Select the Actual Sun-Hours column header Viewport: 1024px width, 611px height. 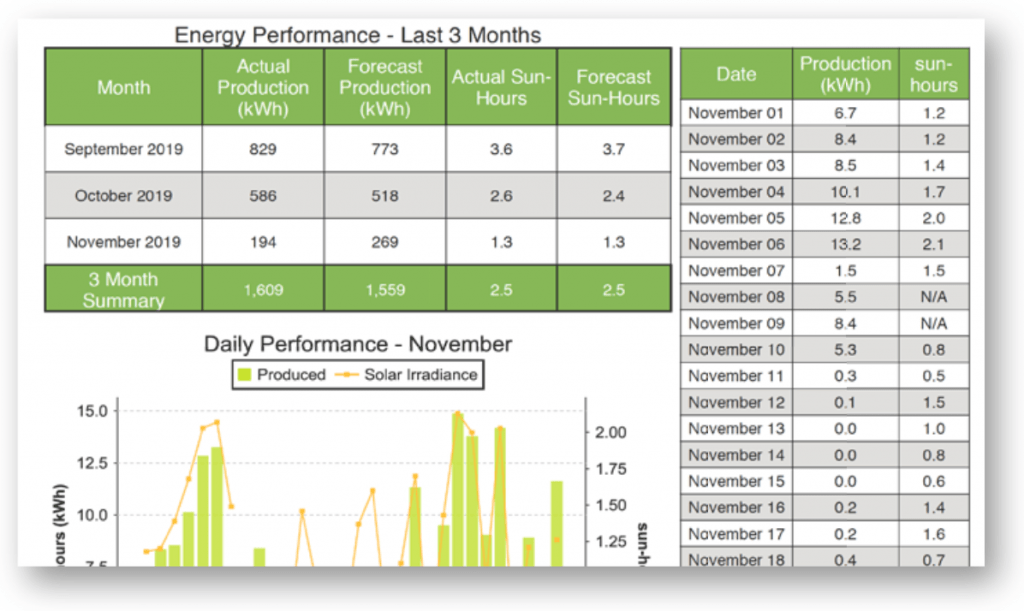click(501, 86)
